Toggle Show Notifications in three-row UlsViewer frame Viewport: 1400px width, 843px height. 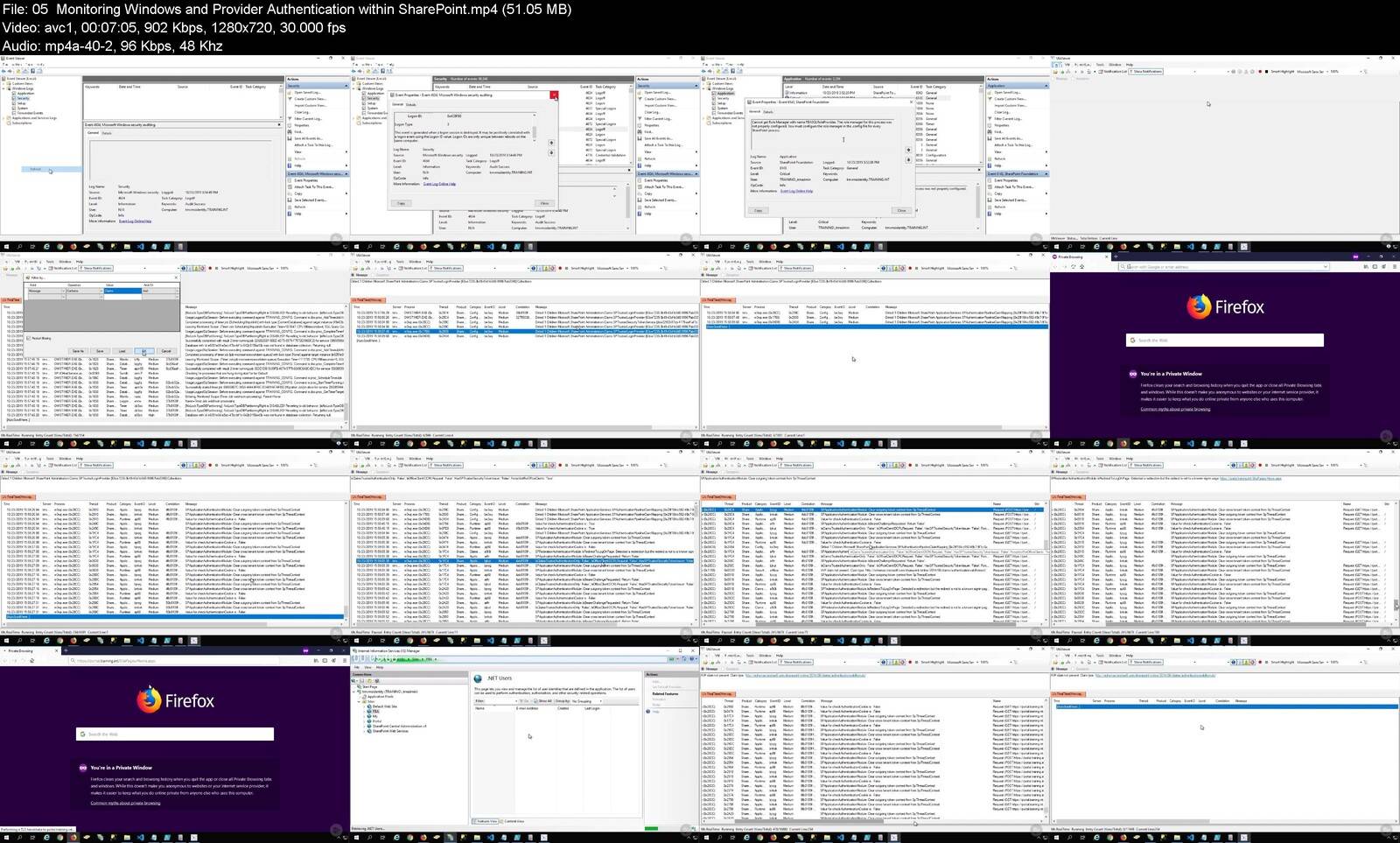(x=97, y=466)
